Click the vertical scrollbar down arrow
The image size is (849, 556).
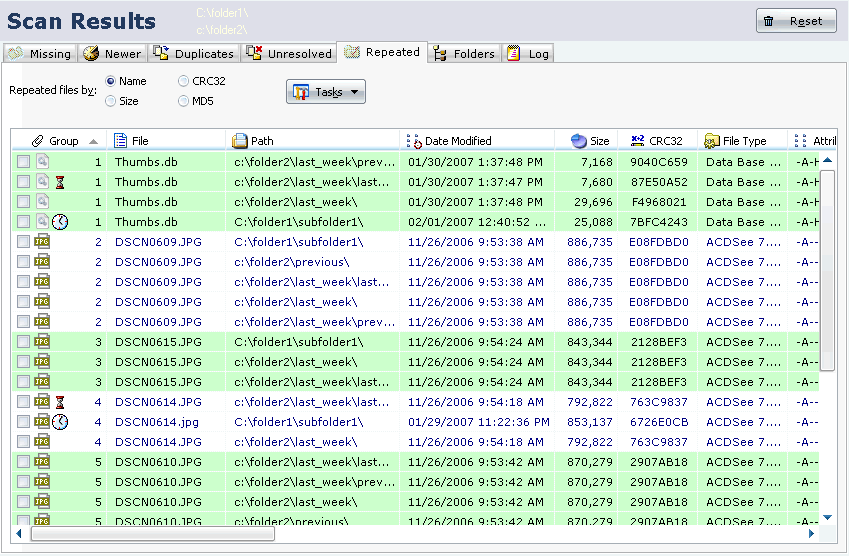click(827, 517)
